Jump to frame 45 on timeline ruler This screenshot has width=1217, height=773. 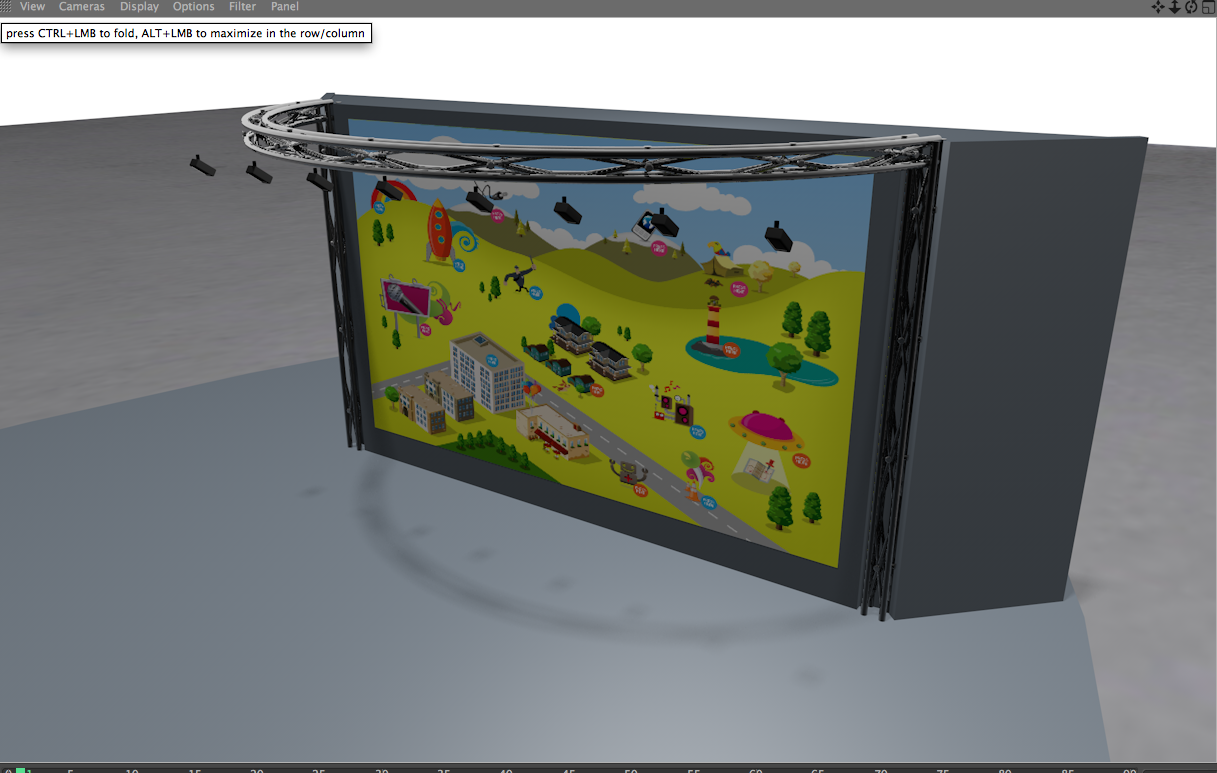(569, 770)
